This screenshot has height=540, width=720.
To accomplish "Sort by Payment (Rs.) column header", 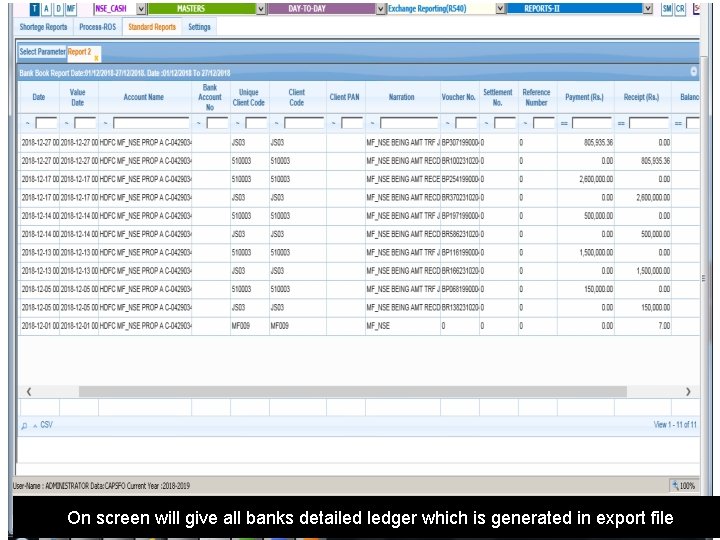I will point(585,97).
